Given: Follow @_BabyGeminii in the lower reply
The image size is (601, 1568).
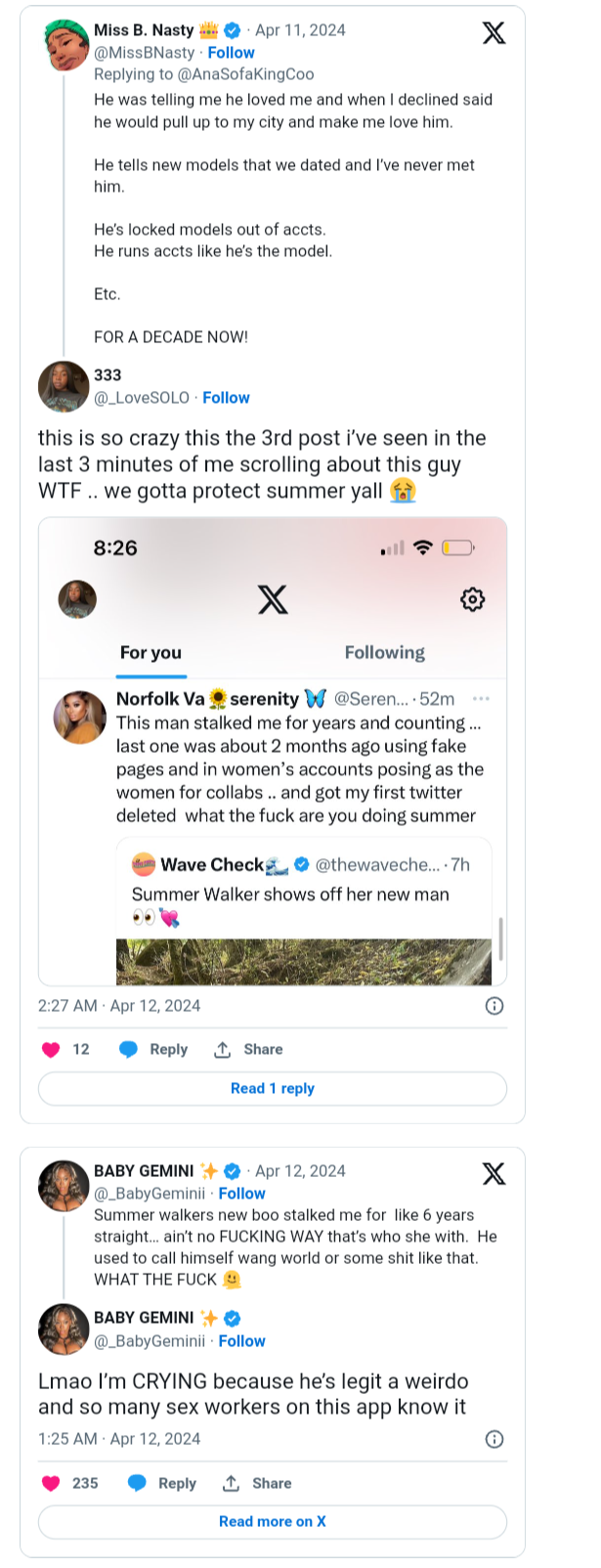Looking at the screenshot, I should (x=241, y=1341).
